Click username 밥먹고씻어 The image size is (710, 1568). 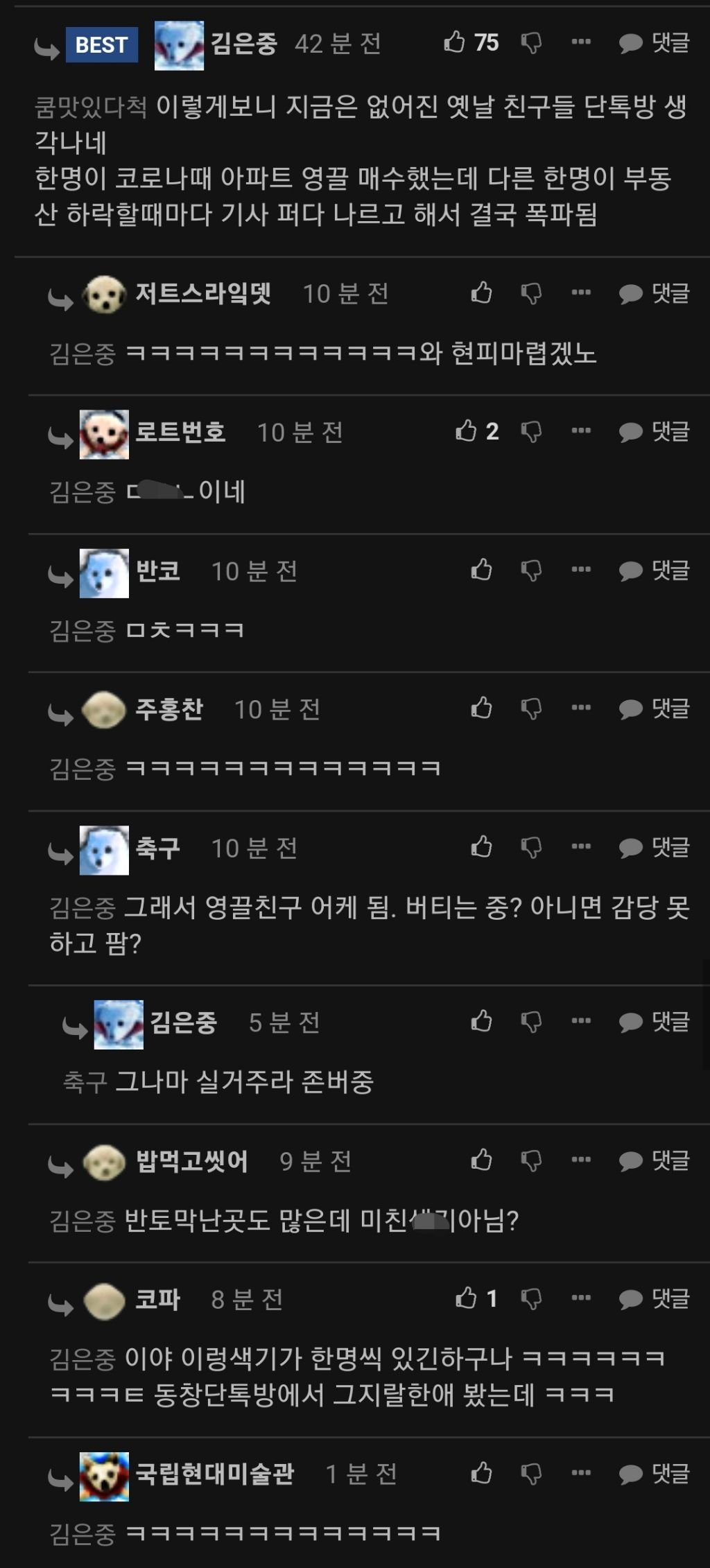192,1160
